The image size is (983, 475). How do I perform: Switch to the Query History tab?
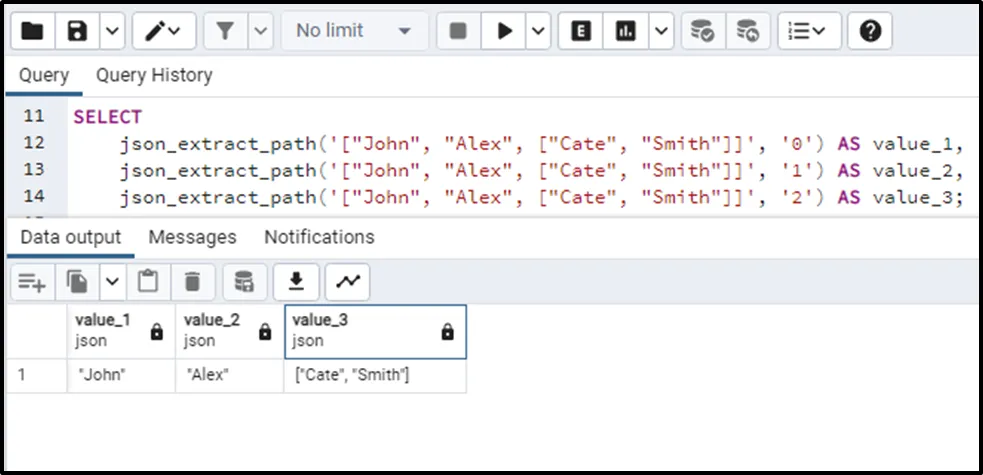point(154,75)
